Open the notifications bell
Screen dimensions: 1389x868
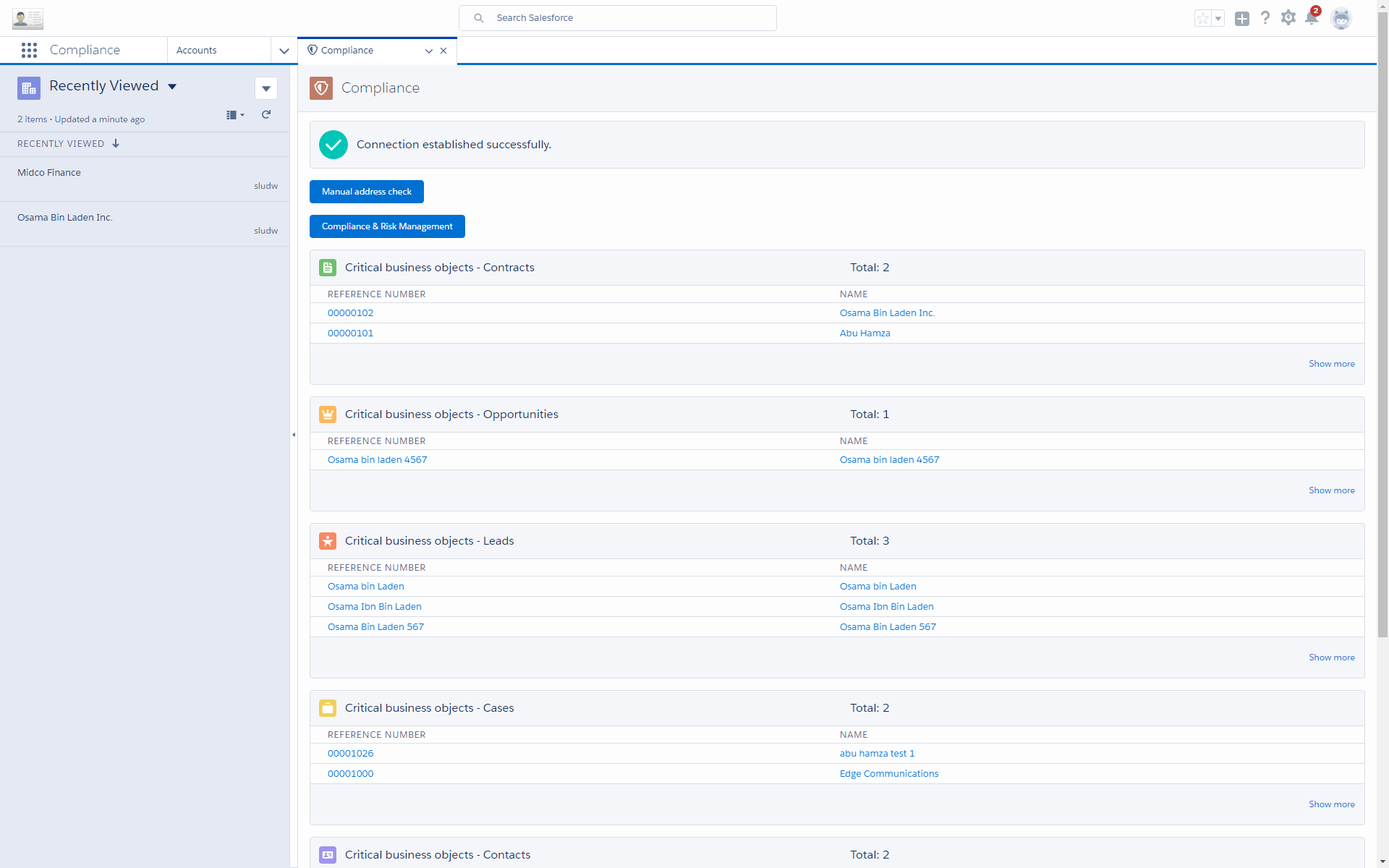point(1312,18)
